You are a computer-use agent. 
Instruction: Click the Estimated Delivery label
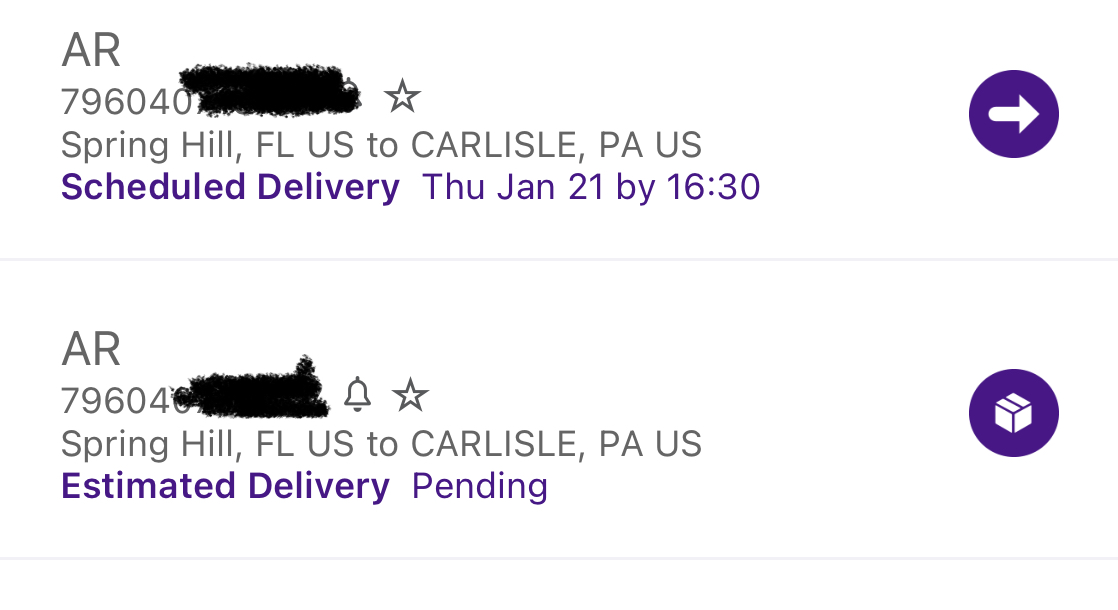click(225, 486)
